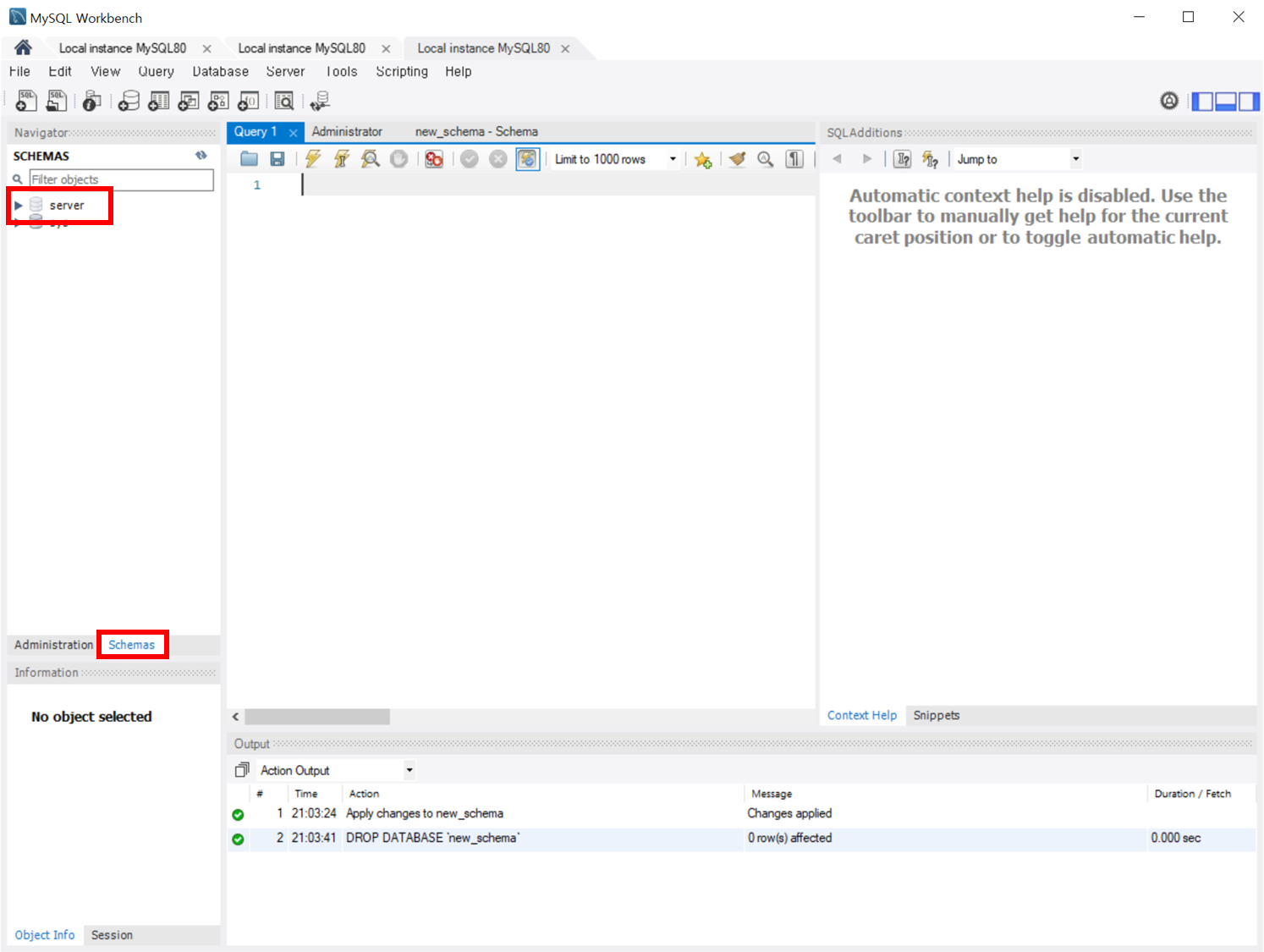Screen dimensions: 1264x952
Task: Execute the whole script lightning icon
Action: 313,159
